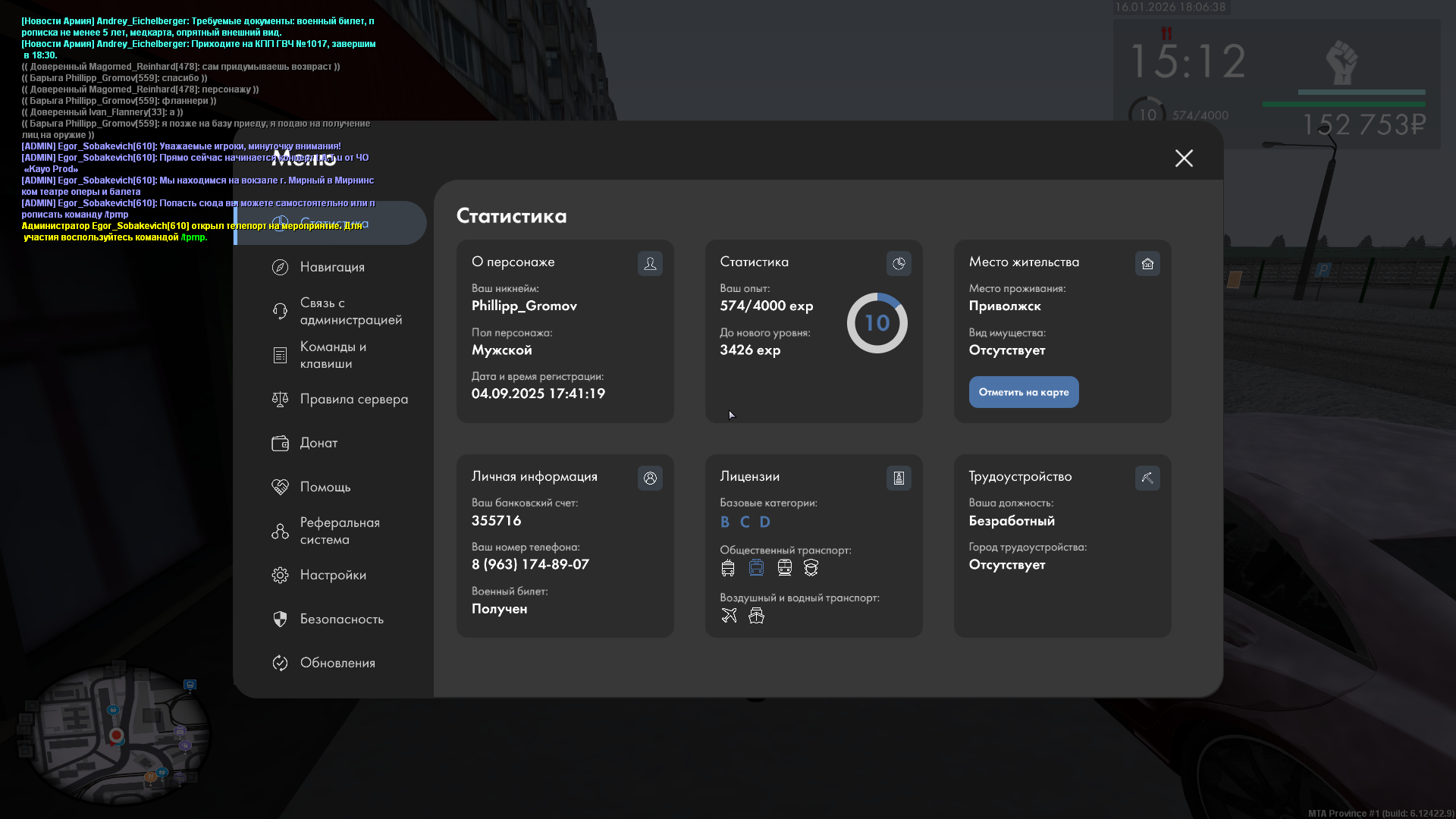Click the Реферальная система icon
The width and height of the screenshot is (1456, 819).
pos(280,531)
